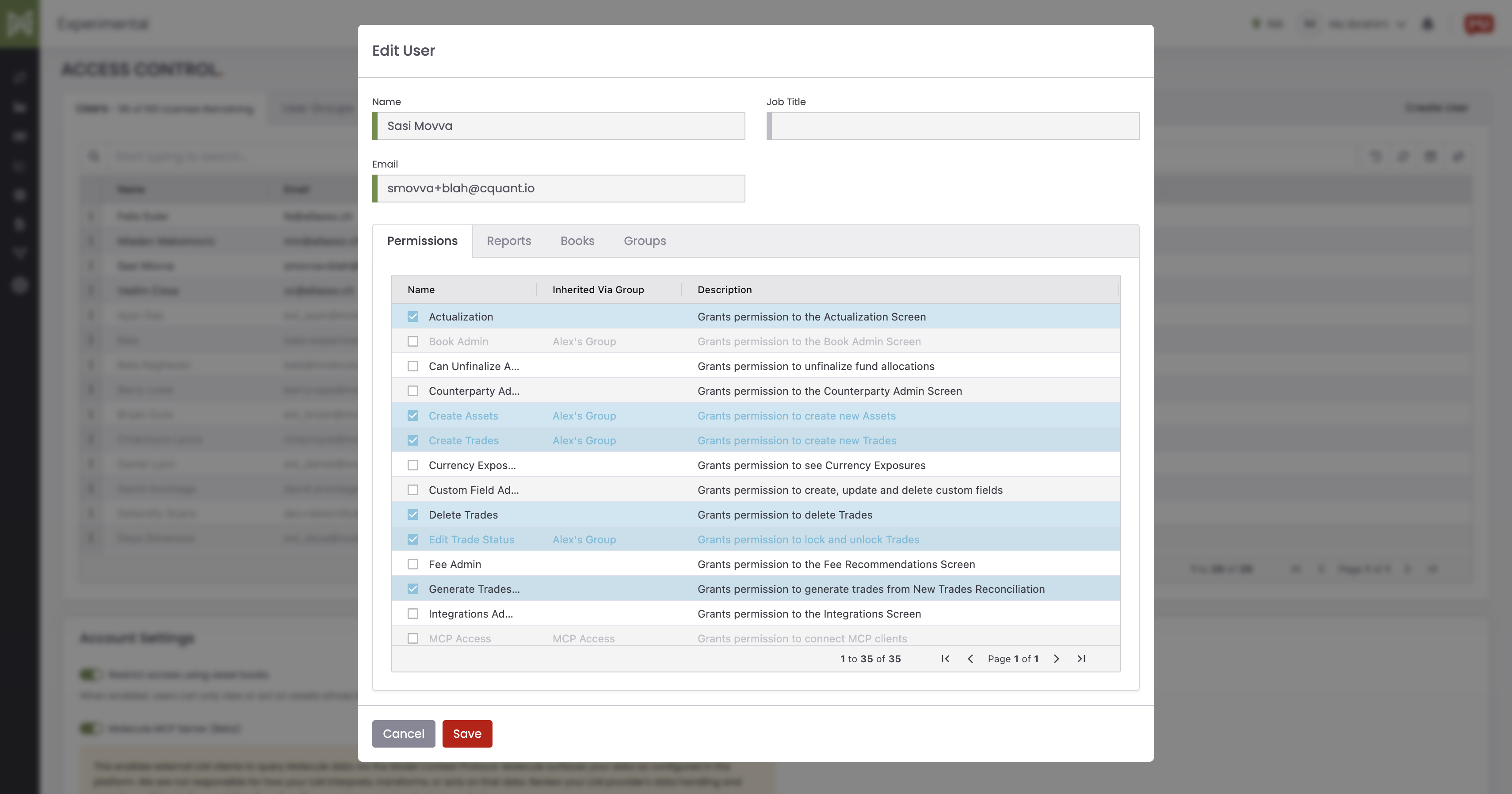Go to next permissions page
The height and width of the screenshot is (794, 1512).
coord(1057,658)
